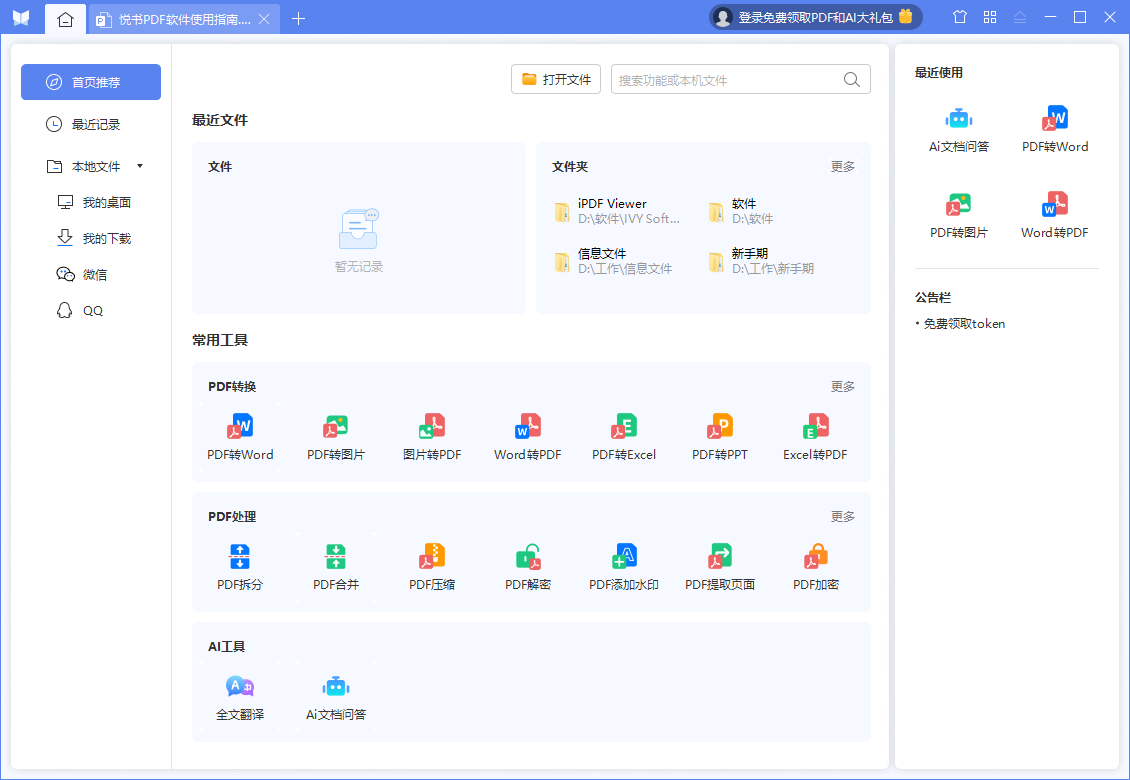Open the grid apps icon in title bar

point(990,17)
